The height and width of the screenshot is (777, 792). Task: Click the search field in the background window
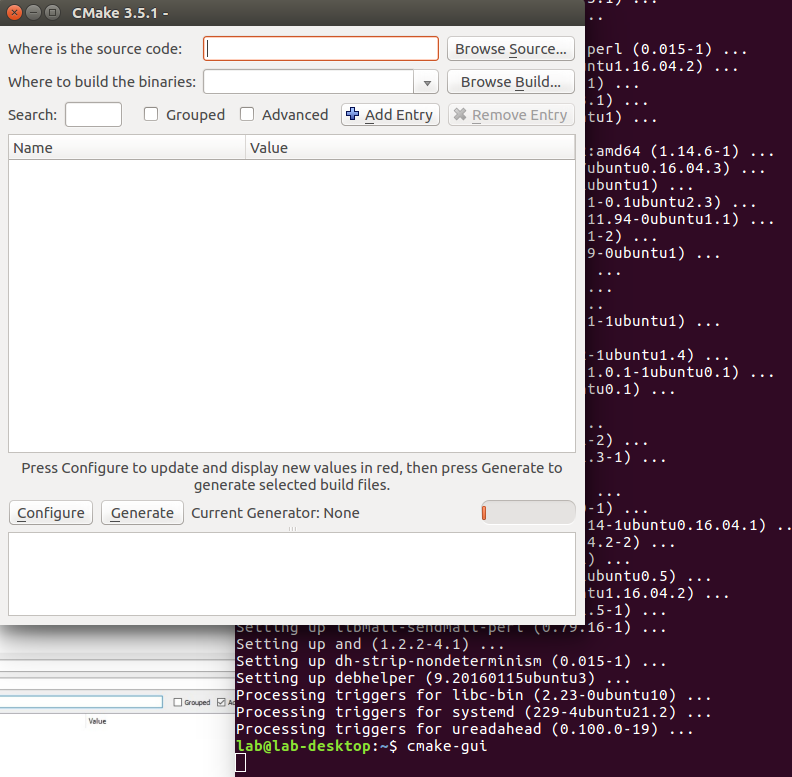click(x=81, y=702)
